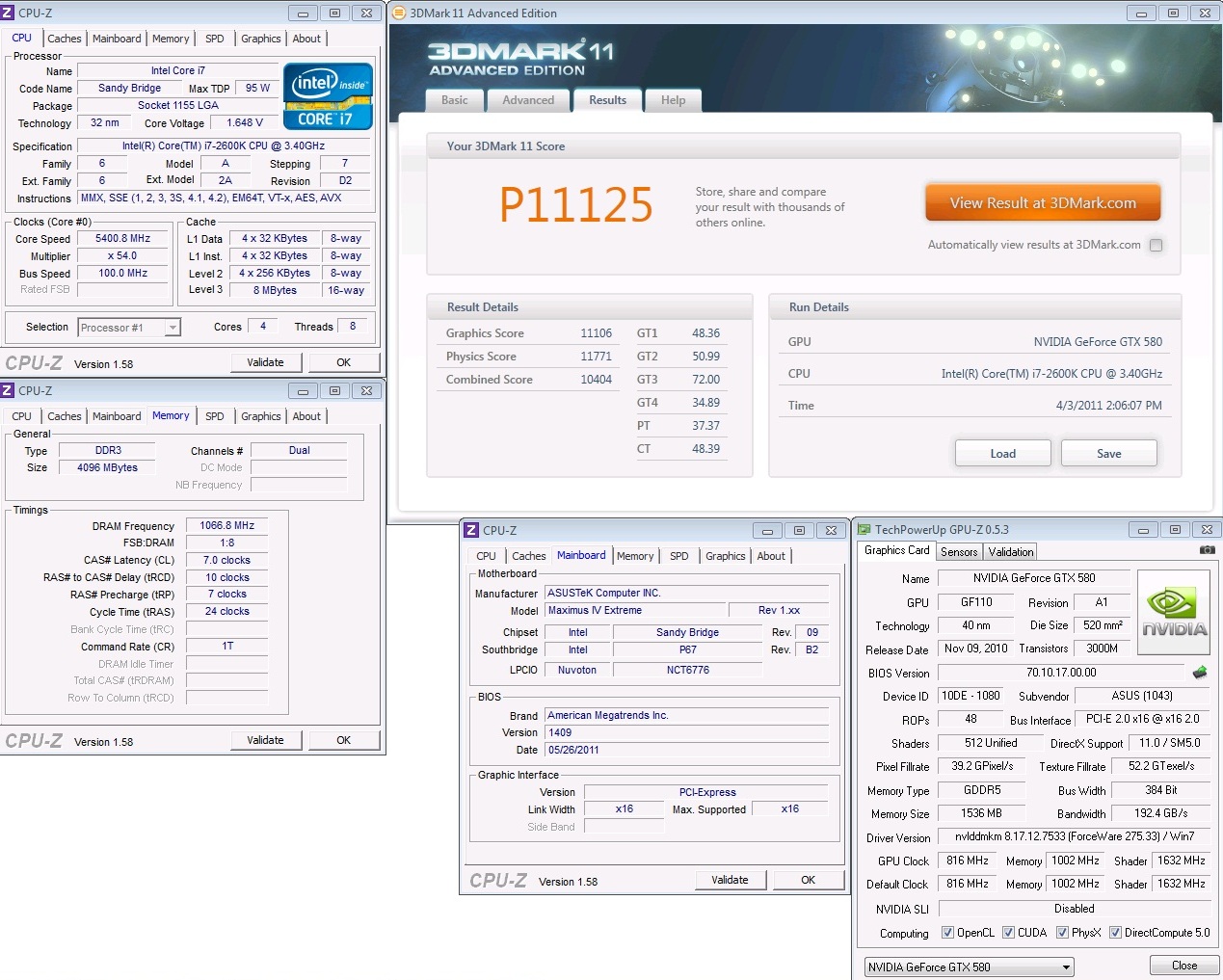Click the BIOS save icon in GPU-Z
This screenshot has width=1223, height=980.
1200,673
